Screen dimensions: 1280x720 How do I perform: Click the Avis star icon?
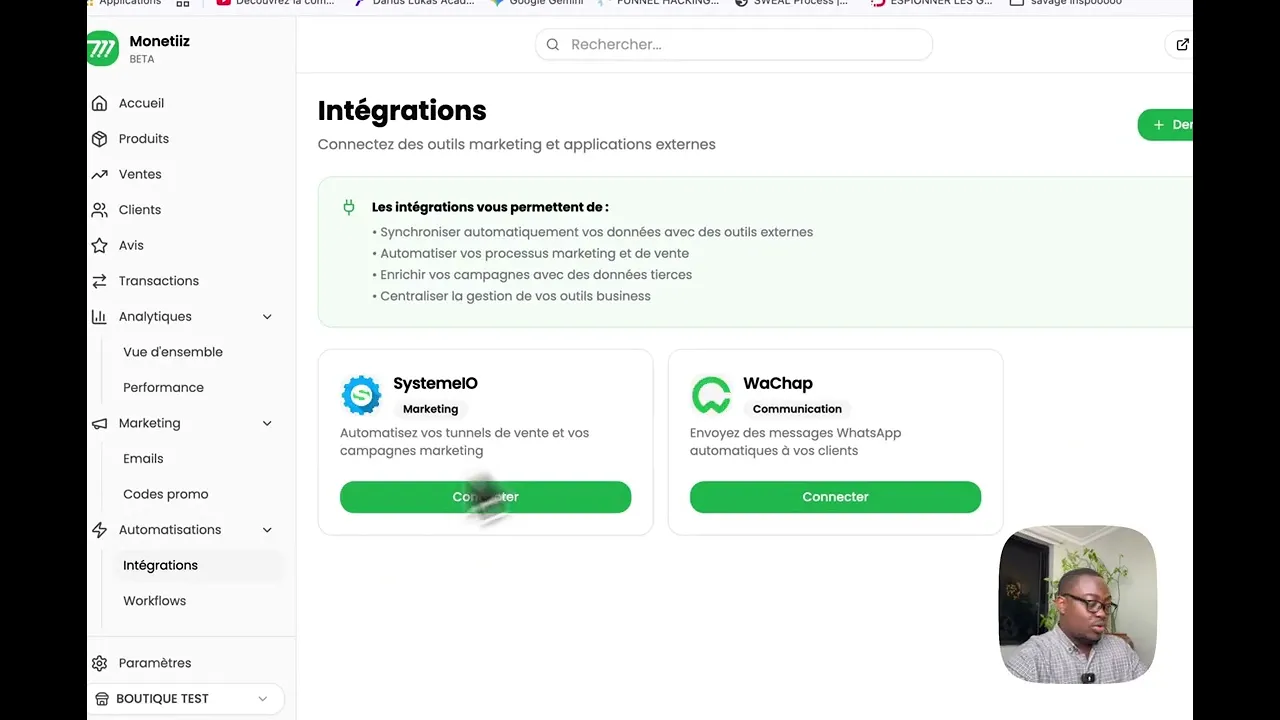pyautogui.click(x=99, y=245)
